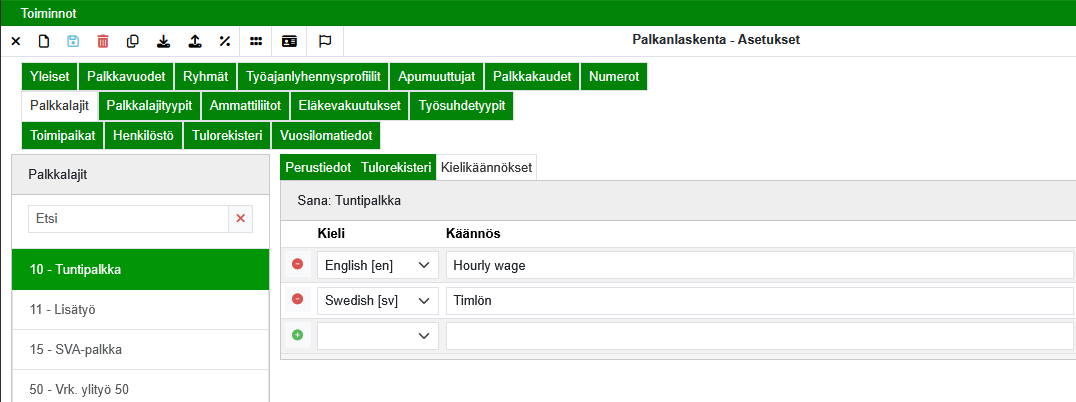
Task: Click the download import icon
Action: (164, 41)
